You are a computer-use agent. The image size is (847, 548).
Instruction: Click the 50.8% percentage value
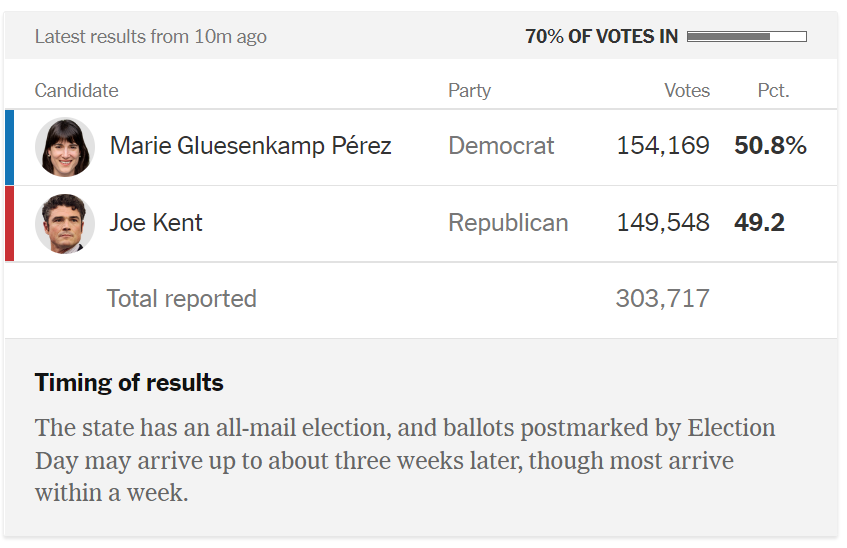point(770,146)
